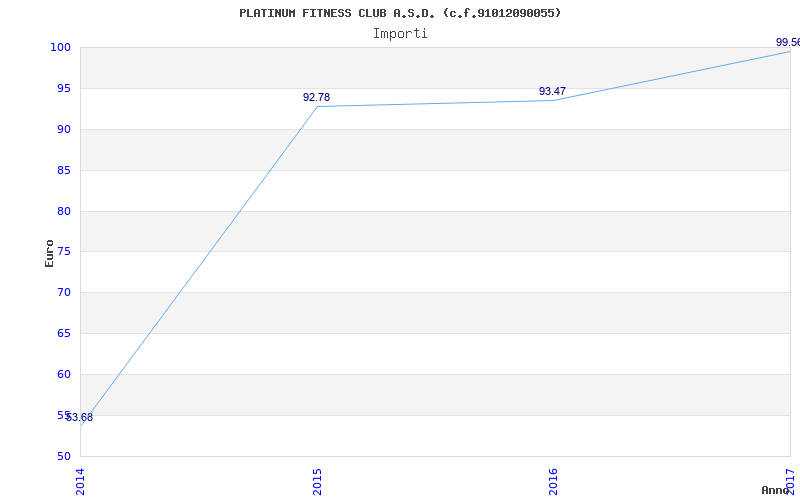Click the 85 y-axis tick label

point(63,170)
